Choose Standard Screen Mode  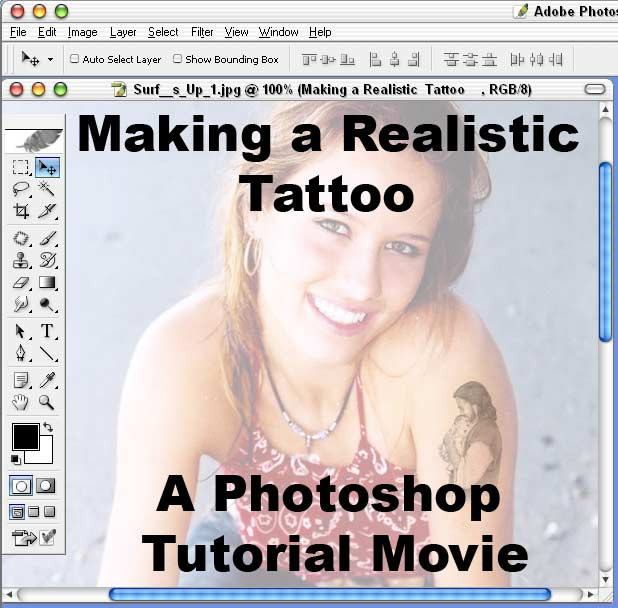coord(17,512)
